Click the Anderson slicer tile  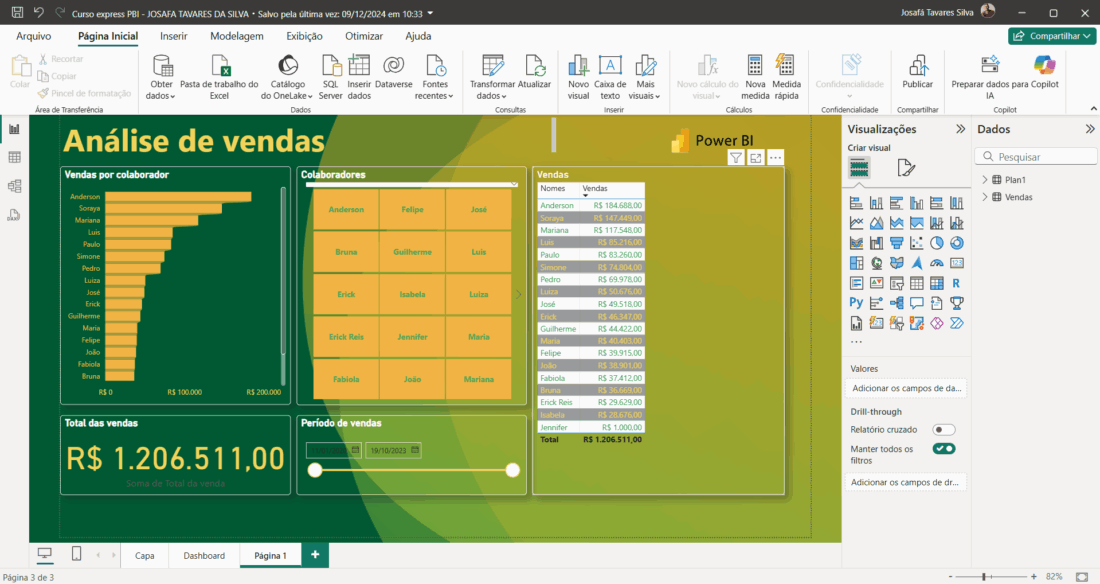point(346,209)
